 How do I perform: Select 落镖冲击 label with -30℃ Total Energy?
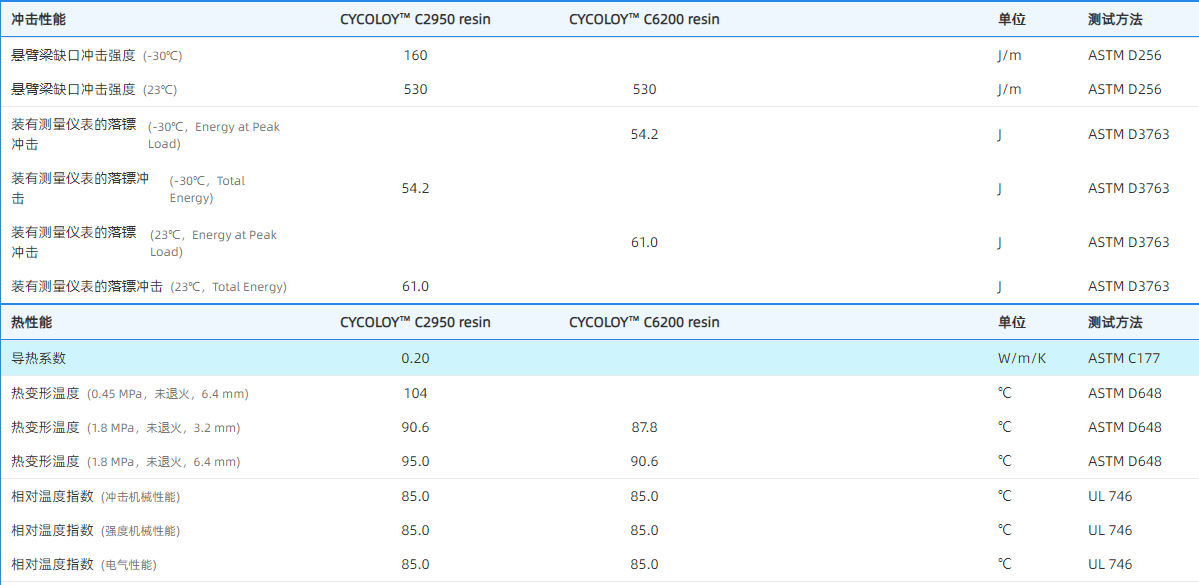[x=128, y=188]
